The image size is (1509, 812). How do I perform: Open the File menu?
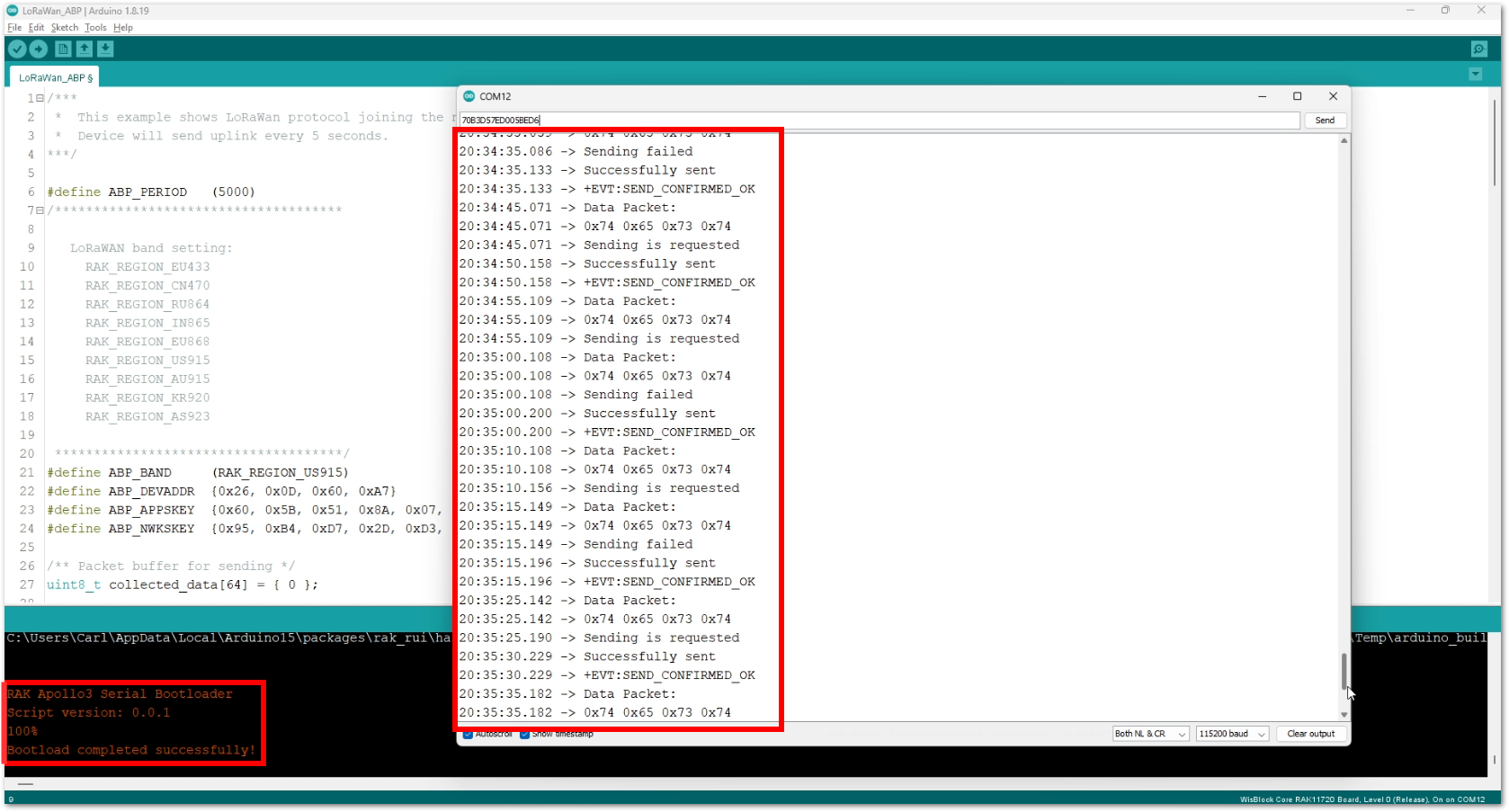14,28
